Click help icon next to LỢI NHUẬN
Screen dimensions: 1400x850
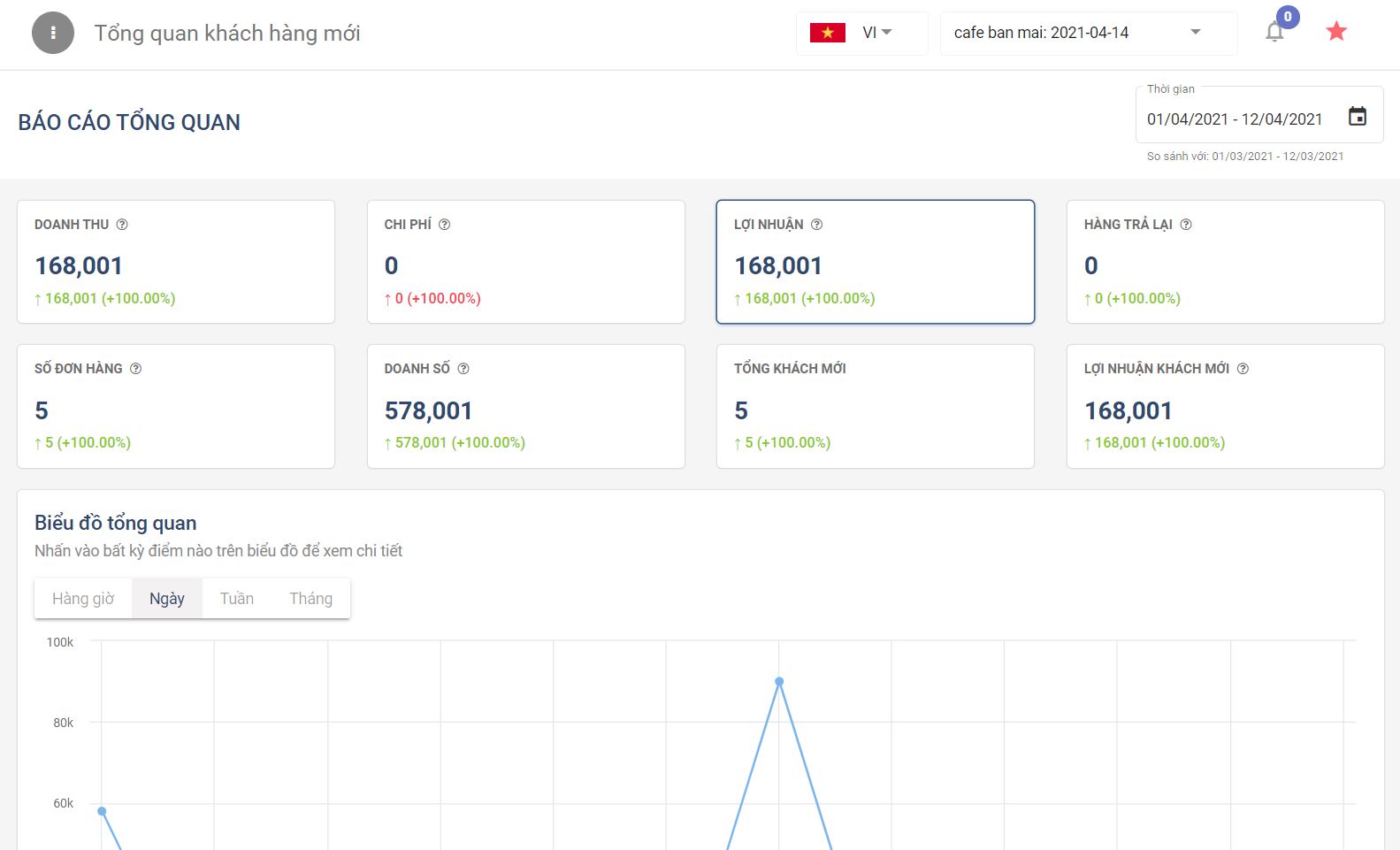tap(816, 225)
